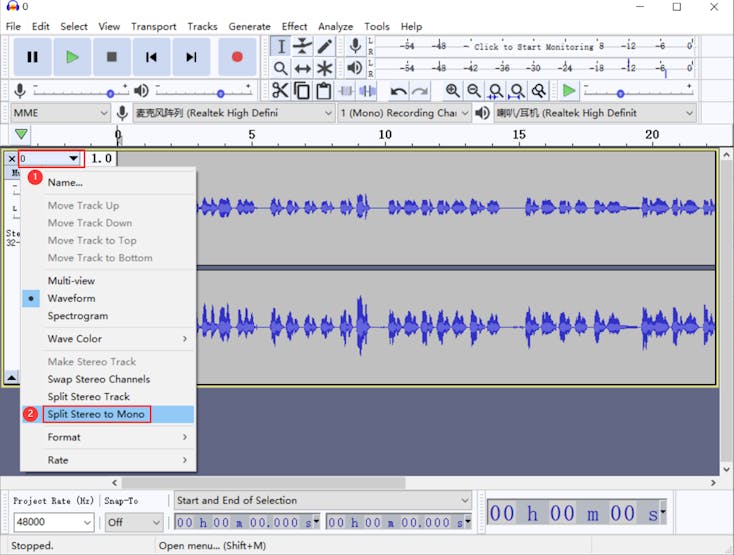This screenshot has height=555, width=734.
Task: Click the Cut scissors icon
Action: tap(280, 91)
